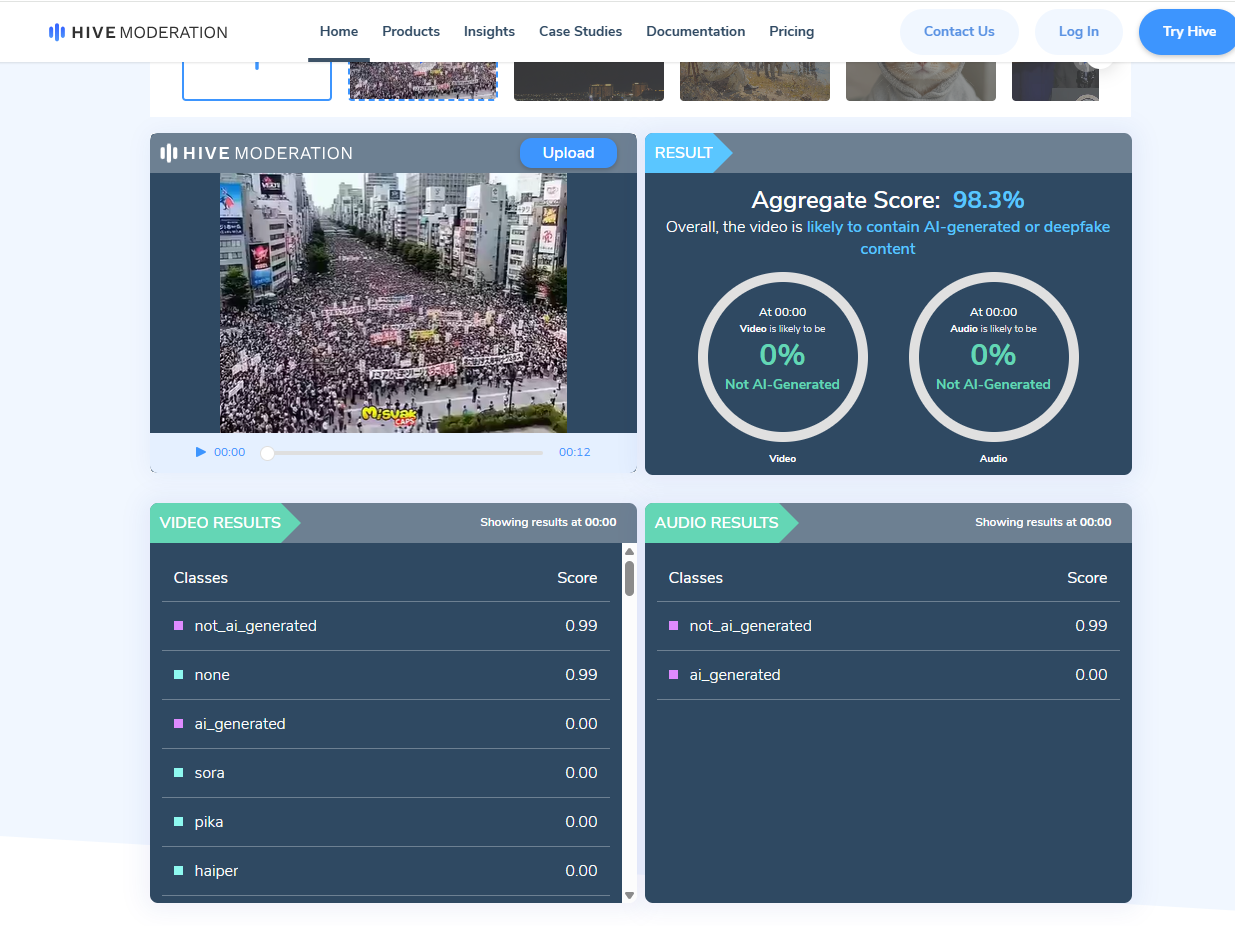Screen dimensions: 1235x926
Task: Select the cat sample thumbnail
Action: tap(920, 80)
